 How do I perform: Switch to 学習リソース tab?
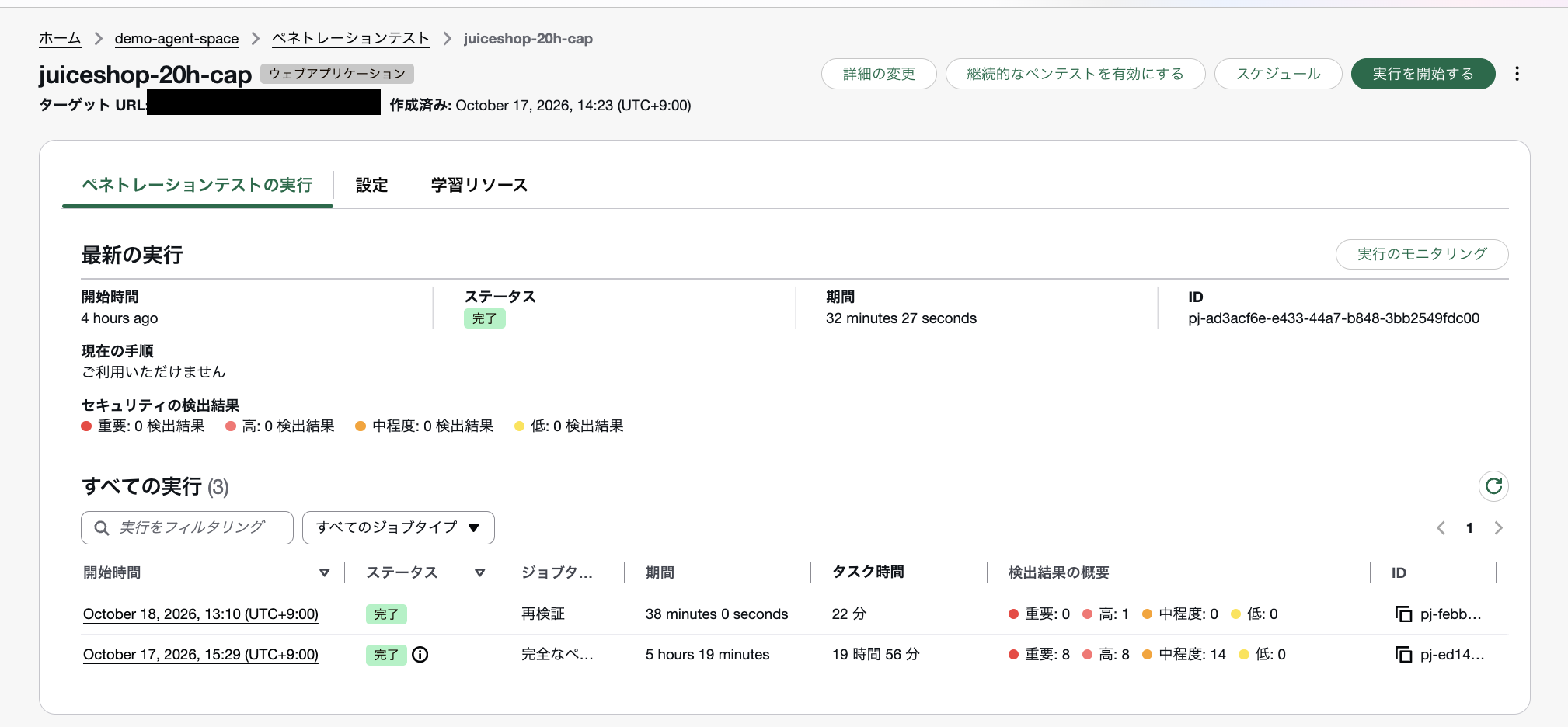click(479, 185)
